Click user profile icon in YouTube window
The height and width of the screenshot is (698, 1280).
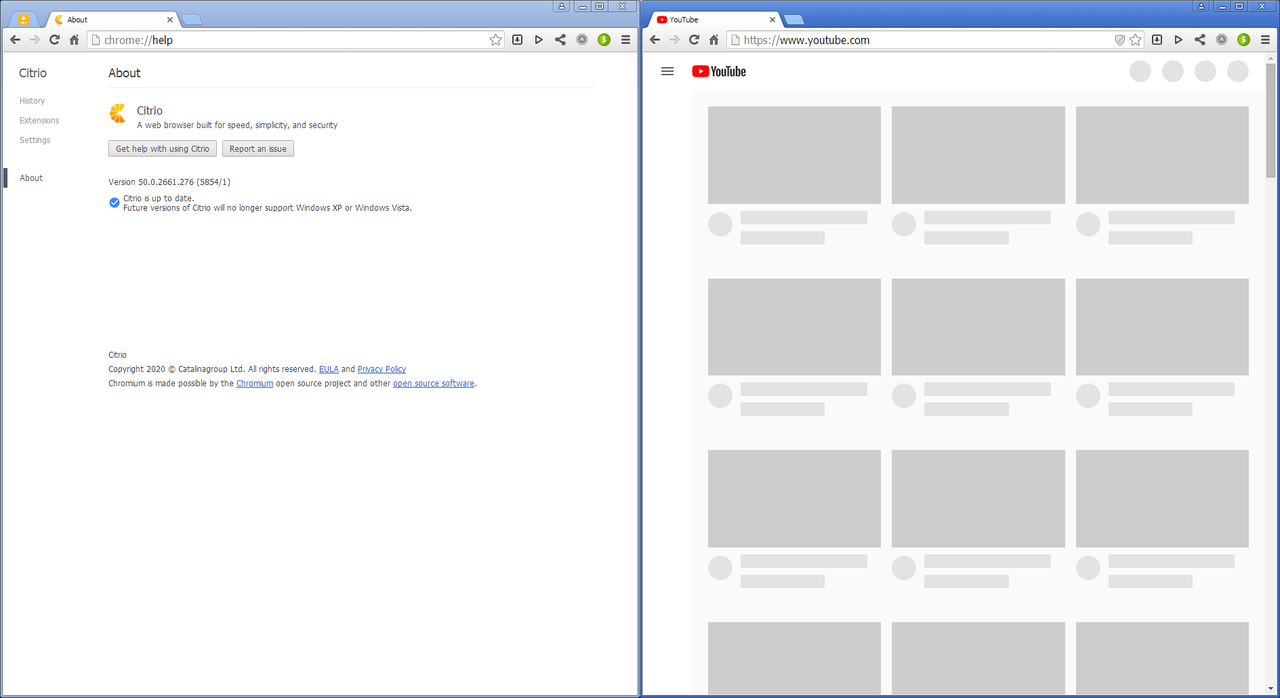1202,6
